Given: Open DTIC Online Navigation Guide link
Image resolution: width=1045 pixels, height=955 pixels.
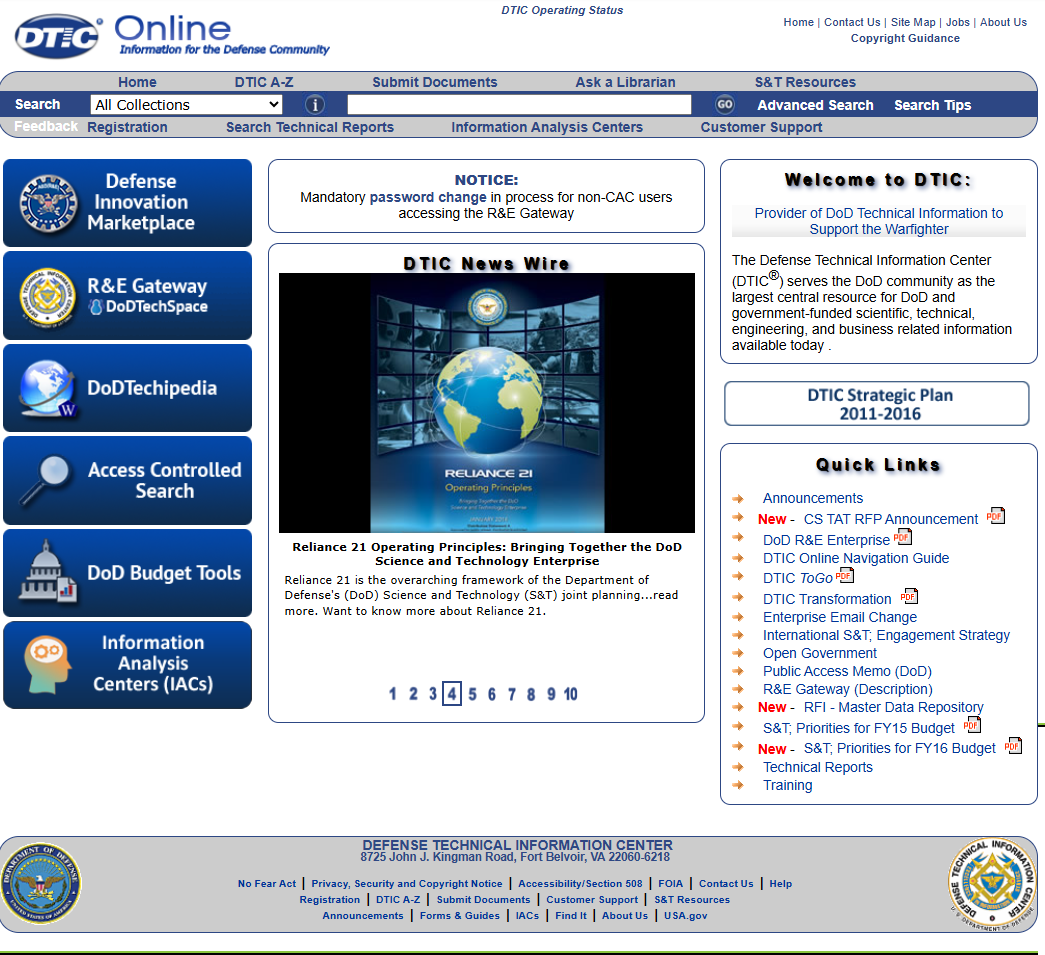Looking at the screenshot, I should tap(856, 558).
